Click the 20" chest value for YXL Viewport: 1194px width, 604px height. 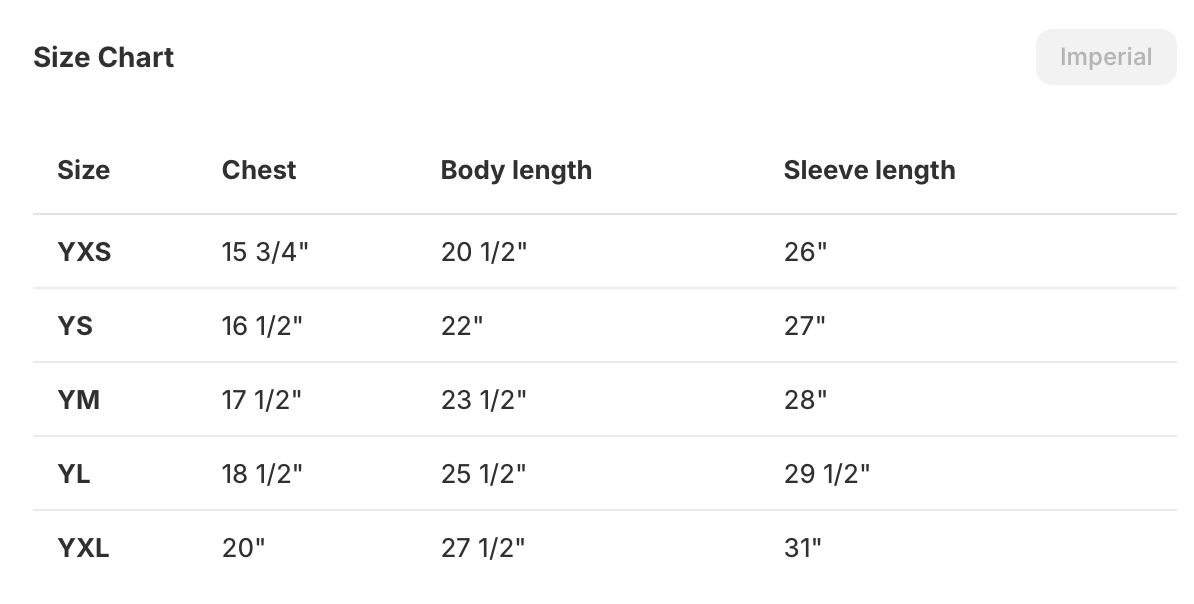click(243, 548)
